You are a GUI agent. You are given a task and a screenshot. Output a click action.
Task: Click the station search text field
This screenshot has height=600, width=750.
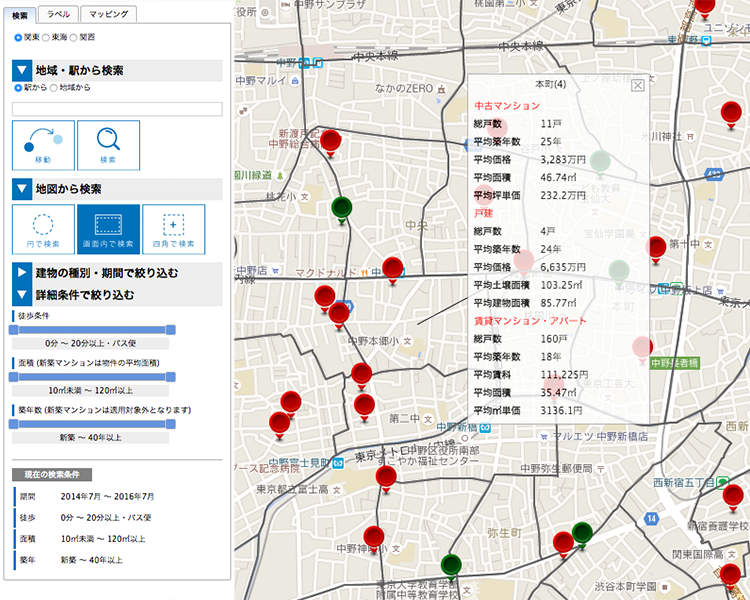tap(117, 109)
